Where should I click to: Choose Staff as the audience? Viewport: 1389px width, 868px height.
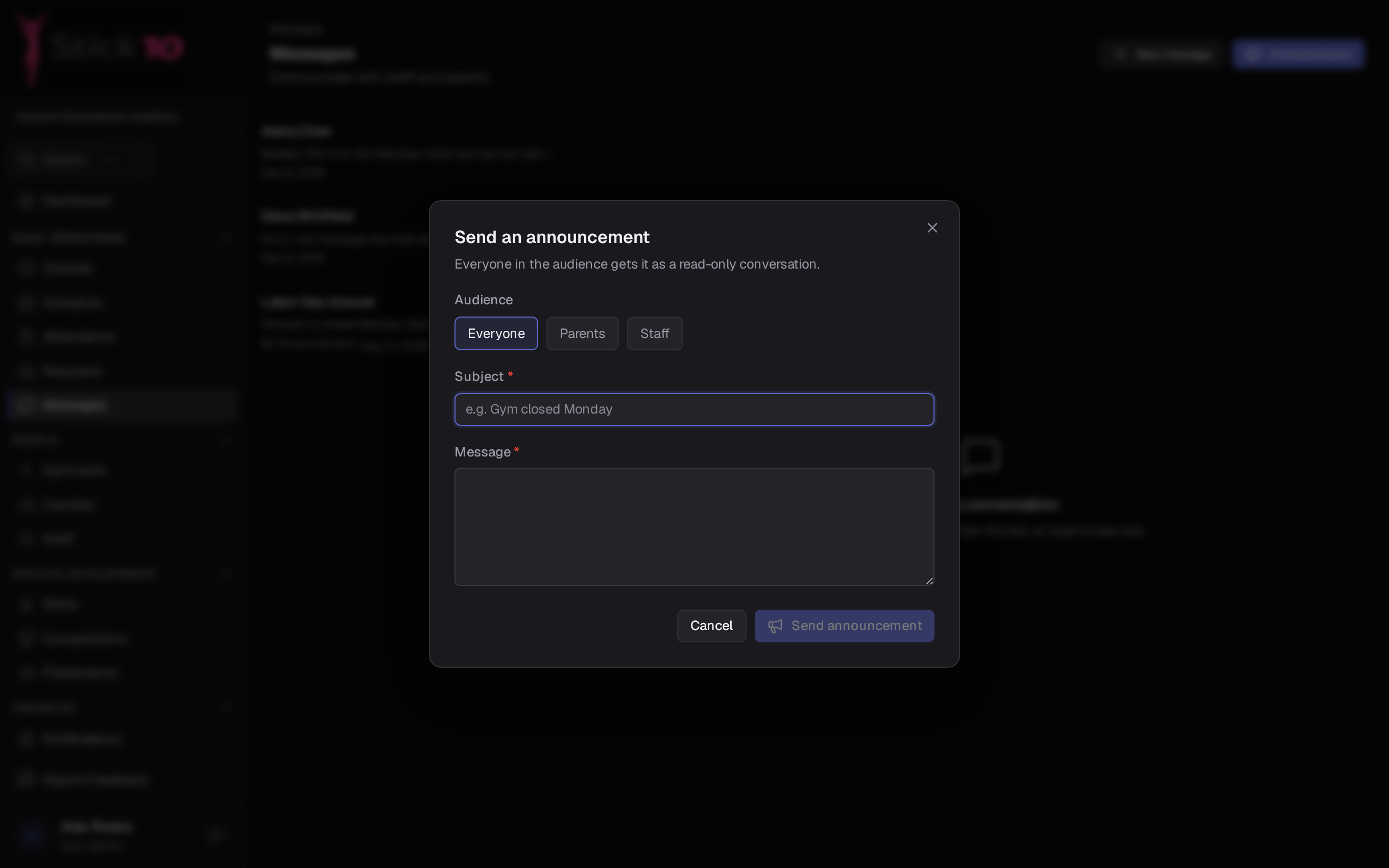pos(654,333)
